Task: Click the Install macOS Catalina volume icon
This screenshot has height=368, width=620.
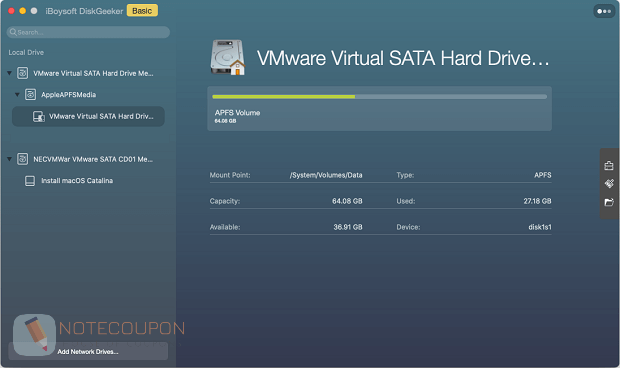Action: point(30,181)
